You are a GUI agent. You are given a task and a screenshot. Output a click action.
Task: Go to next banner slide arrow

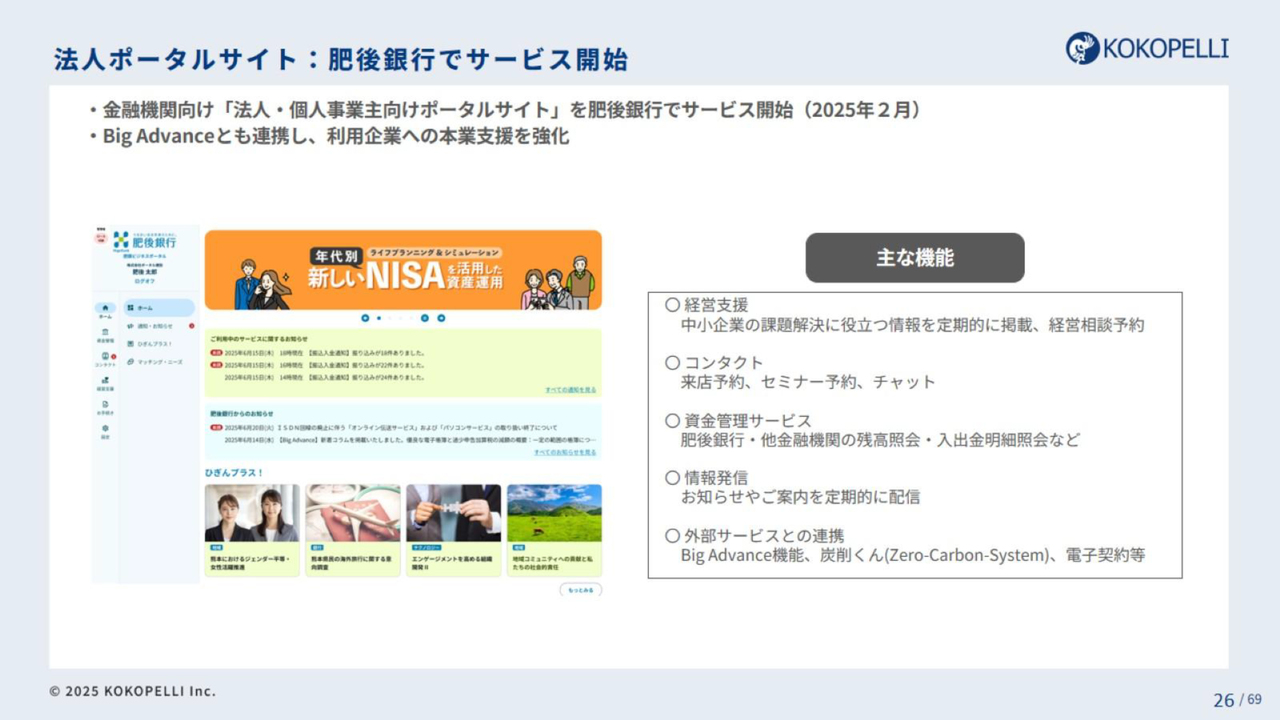click(x=441, y=318)
